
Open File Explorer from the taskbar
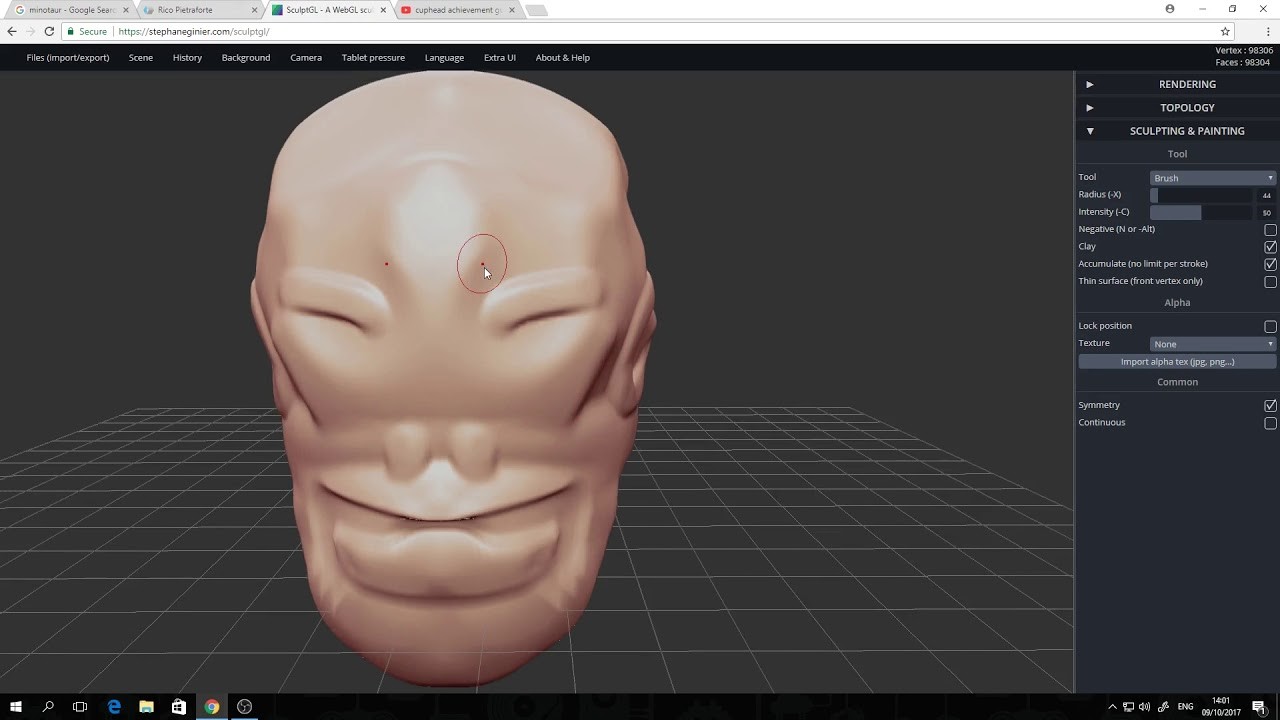point(146,707)
